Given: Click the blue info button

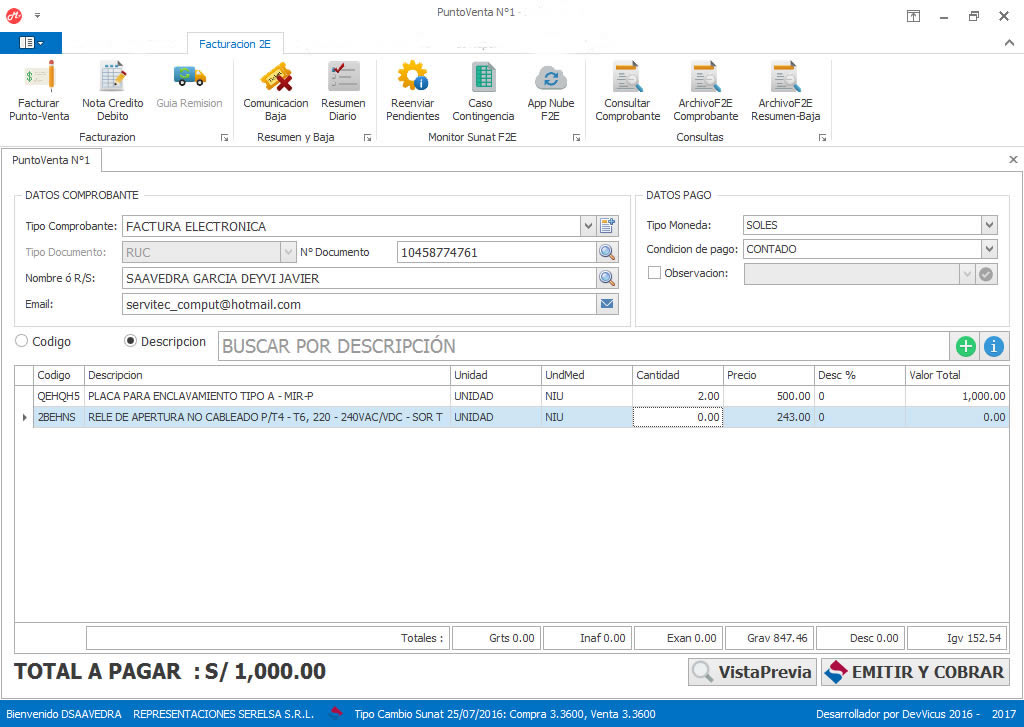Looking at the screenshot, I should point(994,346).
